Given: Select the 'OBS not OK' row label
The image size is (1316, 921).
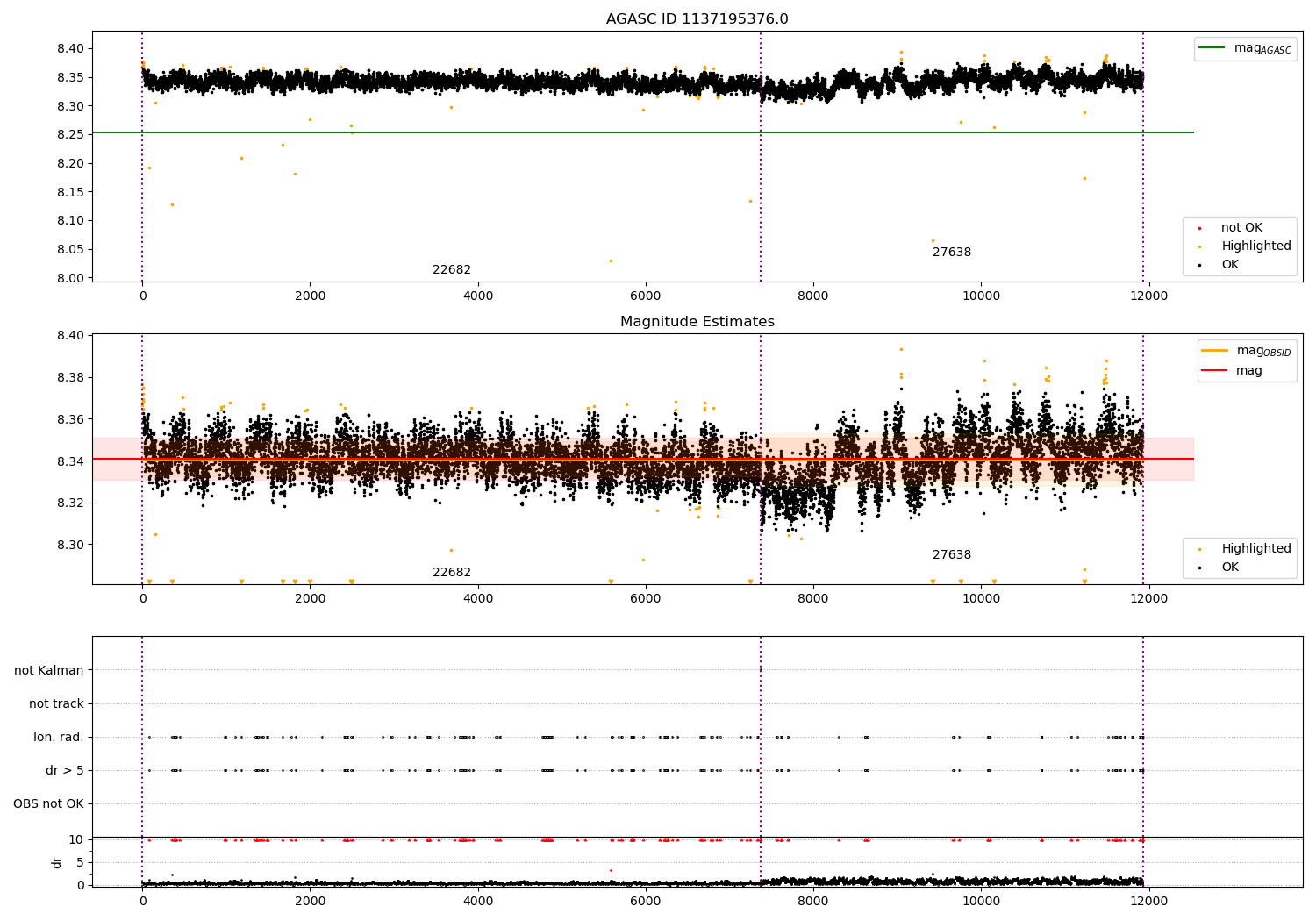Looking at the screenshot, I should tap(49, 804).
